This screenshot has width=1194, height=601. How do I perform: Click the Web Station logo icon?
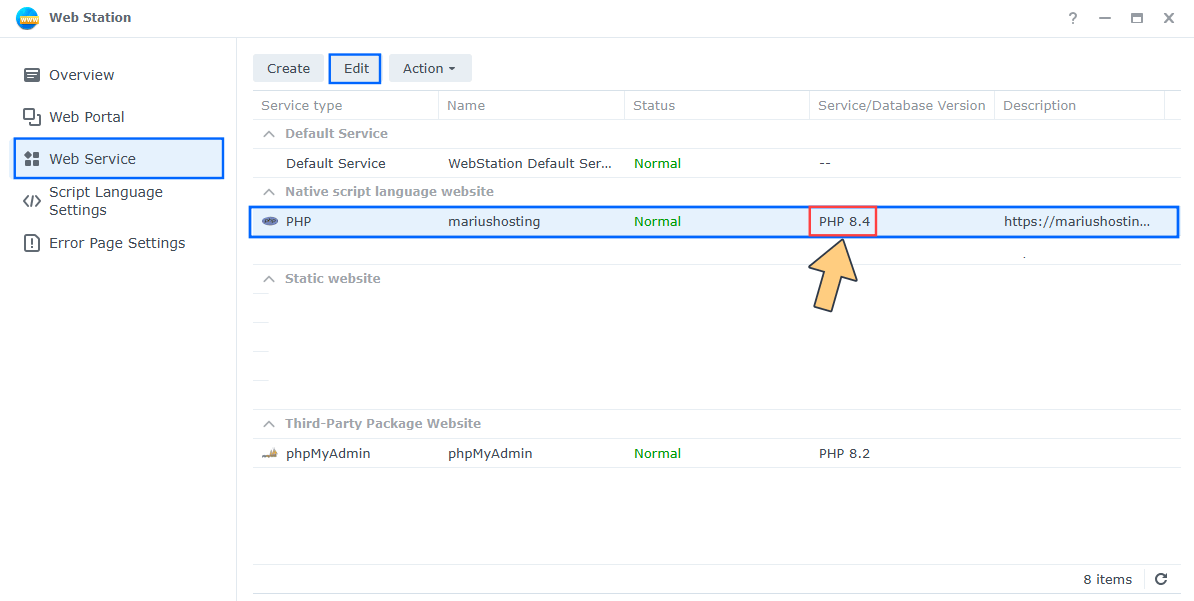(26, 17)
